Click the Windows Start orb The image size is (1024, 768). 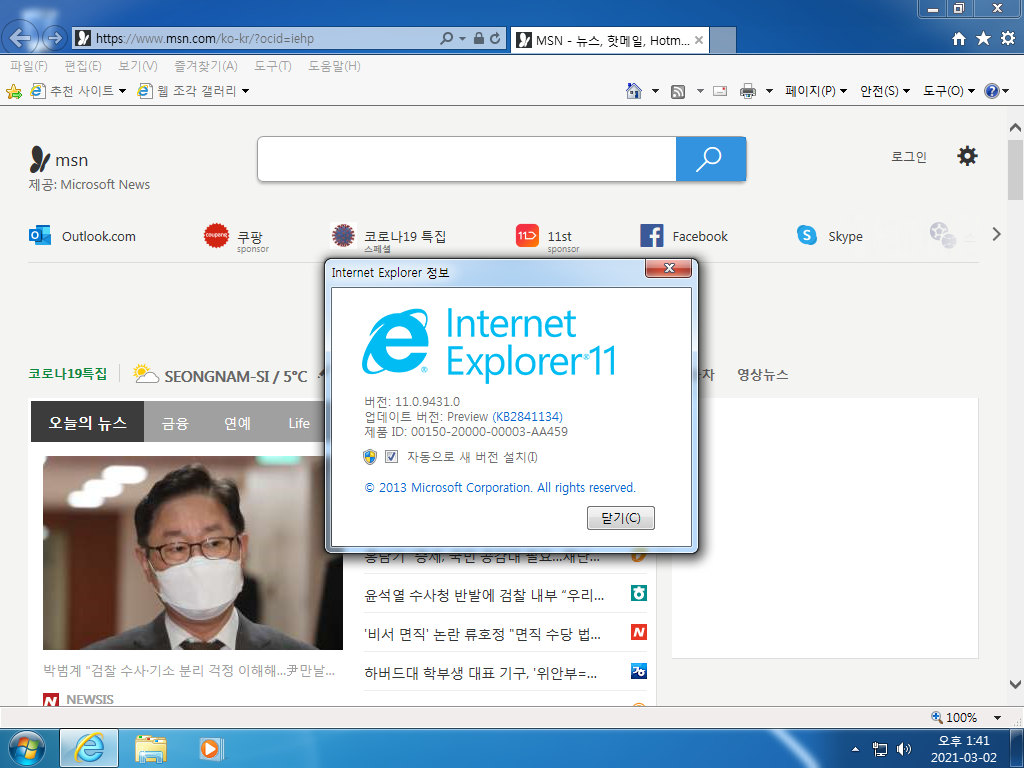(27, 748)
